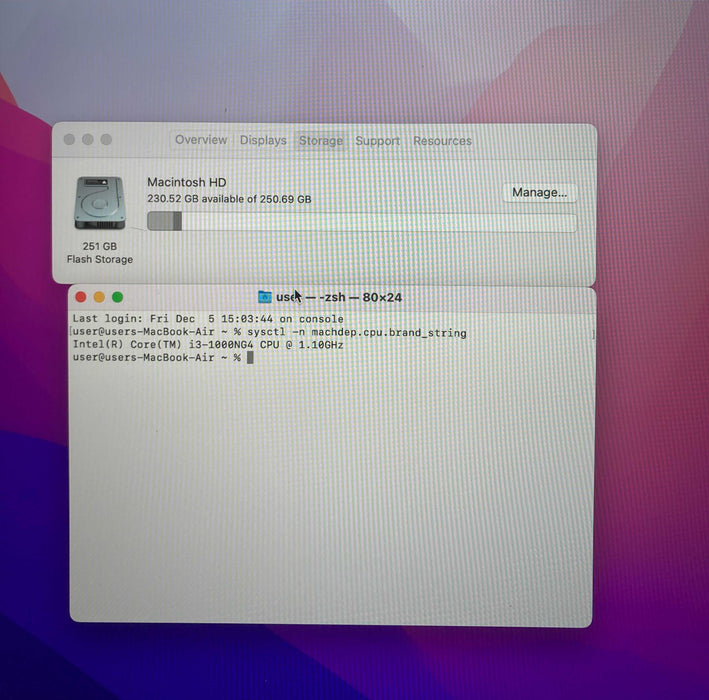Image resolution: width=709 pixels, height=700 pixels.
Task: Switch to the Overview tab
Action: (x=201, y=140)
